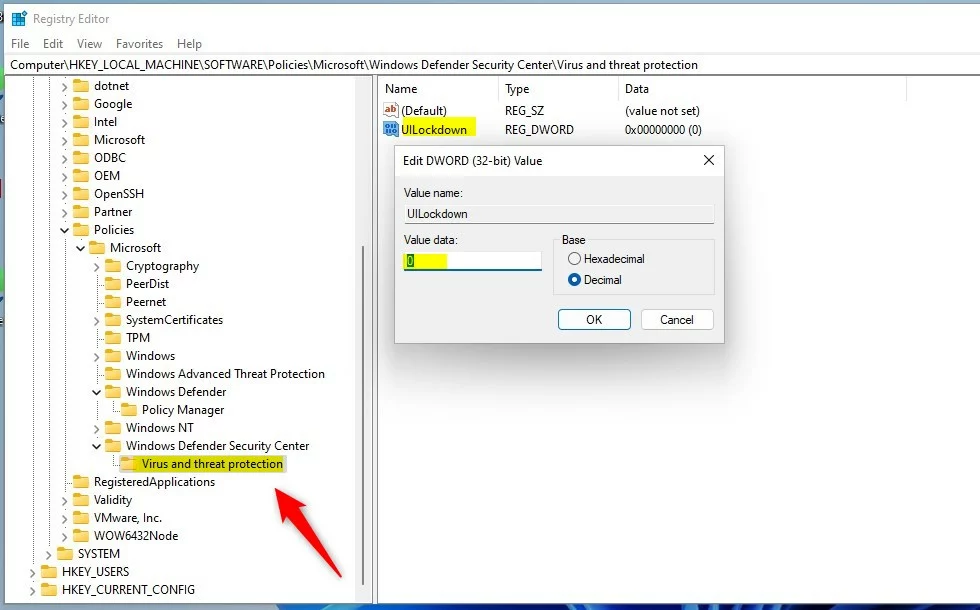This screenshot has width=980, height=610.
Task: Expand the SYSTEM key
Action: (x=49, y=554)
